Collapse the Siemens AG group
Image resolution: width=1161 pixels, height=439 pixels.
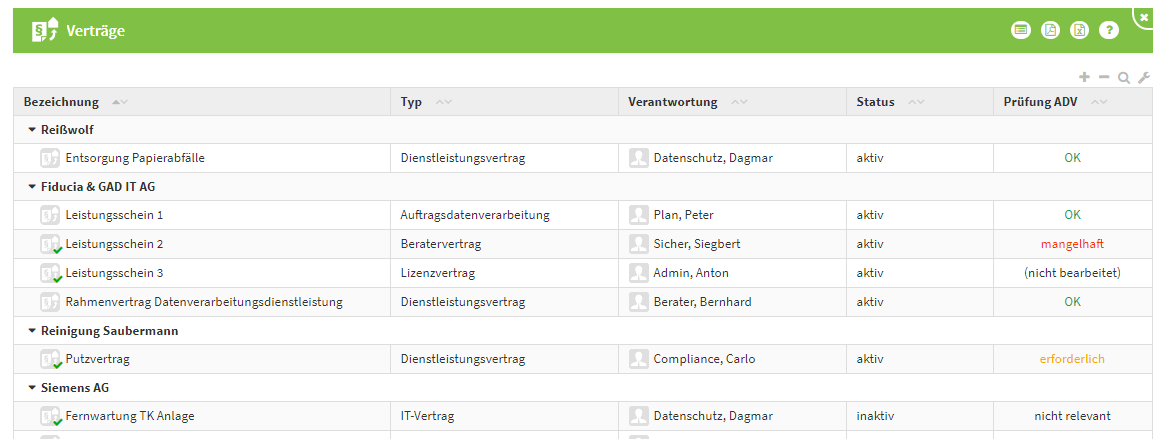32,388
